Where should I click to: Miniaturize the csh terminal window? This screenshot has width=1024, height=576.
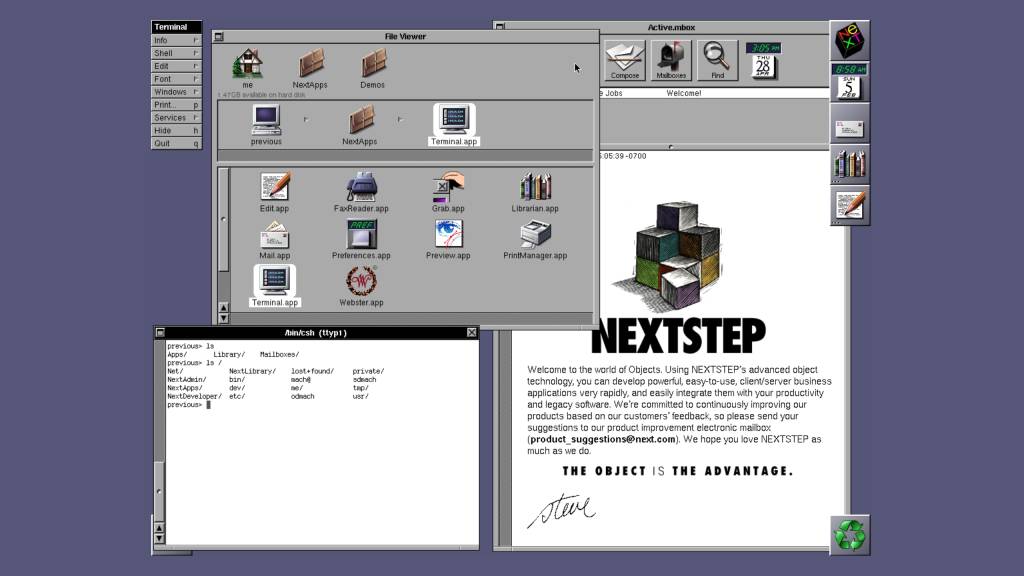(160, 332)
